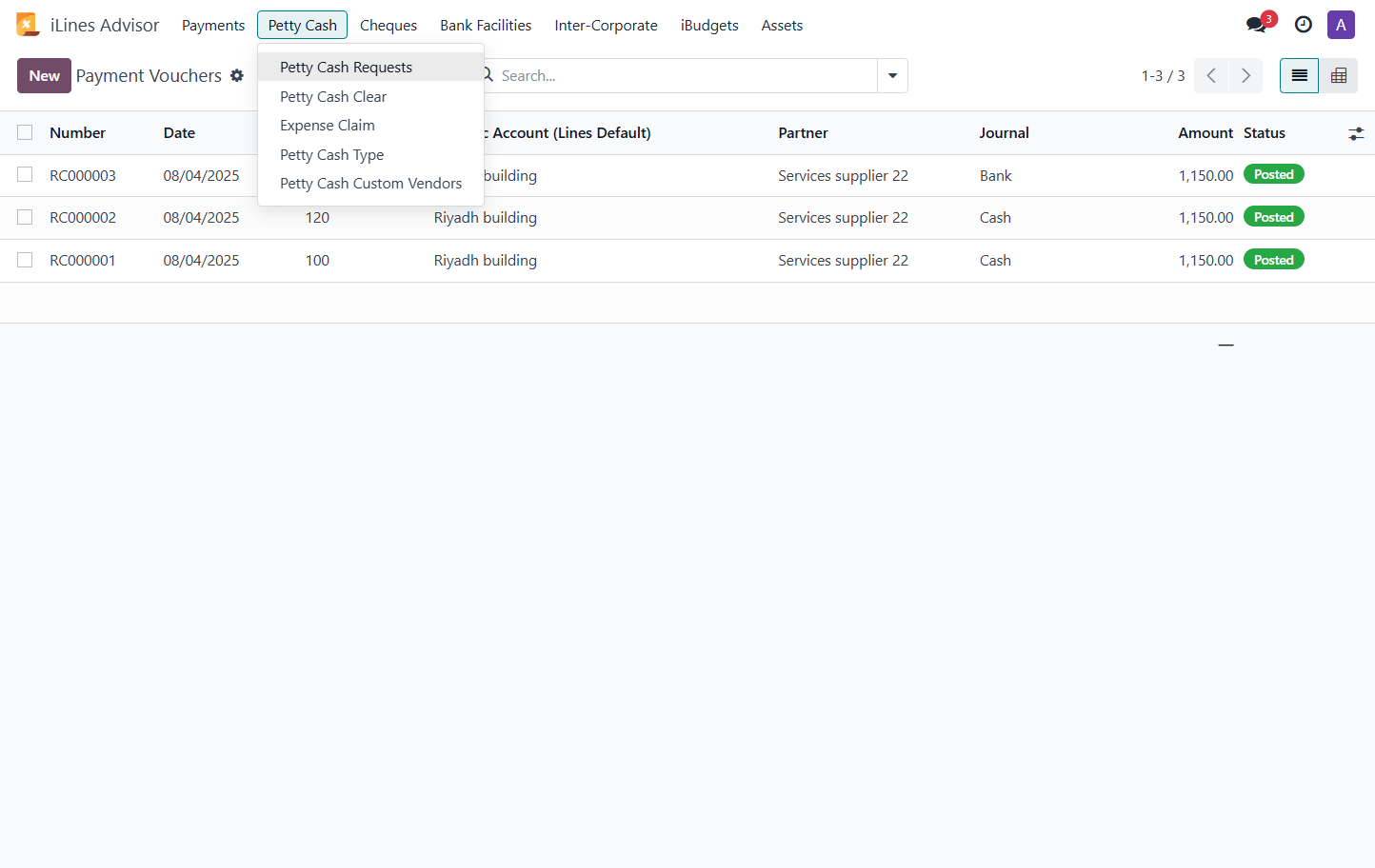This screenshot has width=1375, height=868.
Task: Collapse the Petty Cash menu
Action: coord(303,25)
